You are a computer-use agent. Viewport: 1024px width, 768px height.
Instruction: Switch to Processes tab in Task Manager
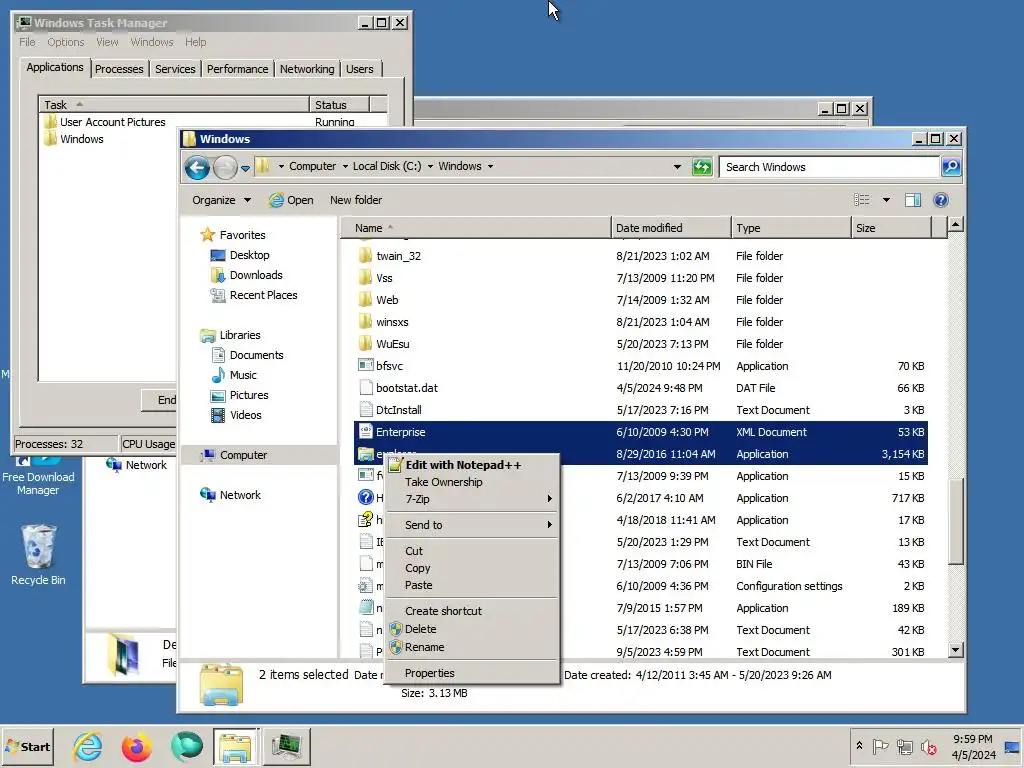(x=119, y=69)
